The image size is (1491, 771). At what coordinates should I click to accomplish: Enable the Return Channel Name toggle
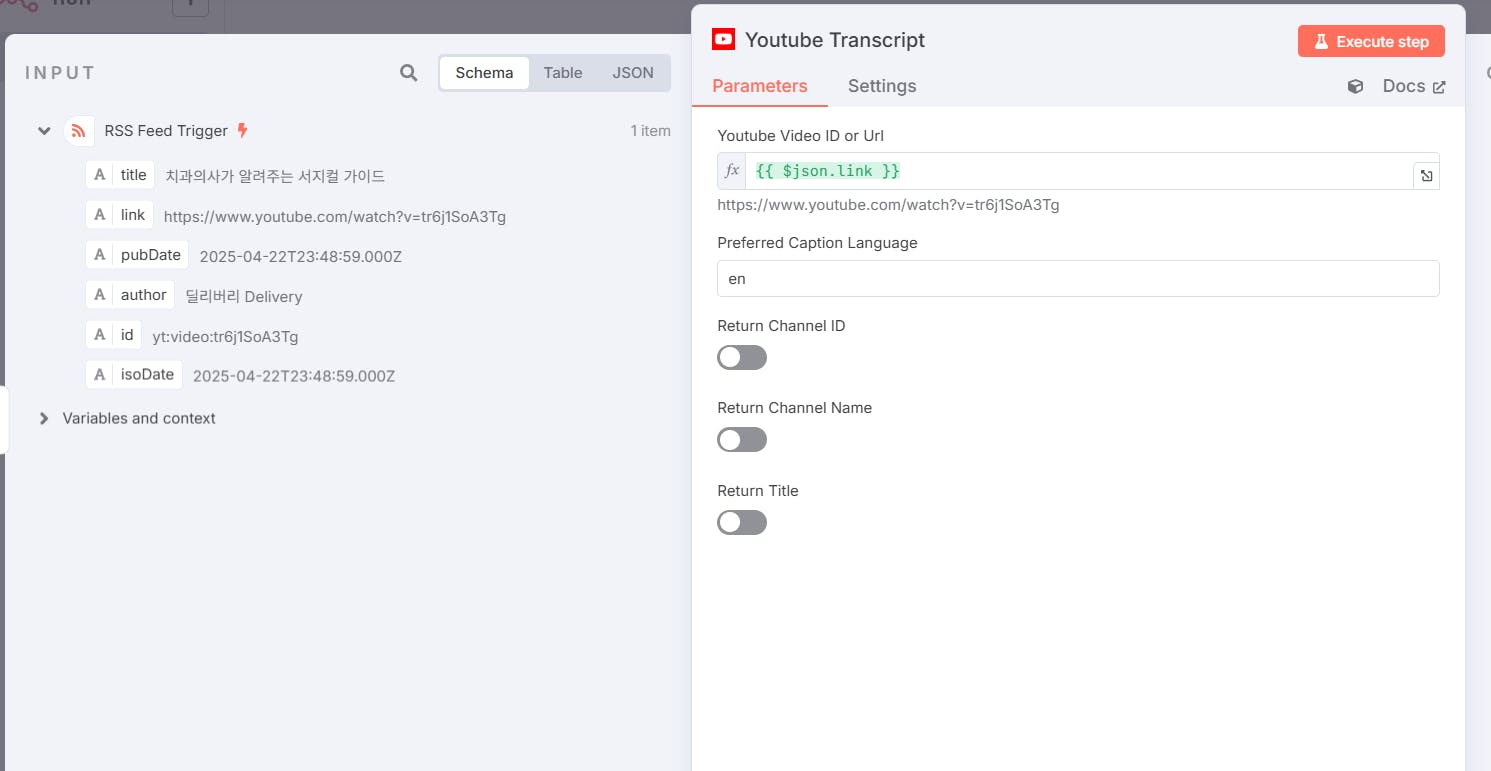742,440
